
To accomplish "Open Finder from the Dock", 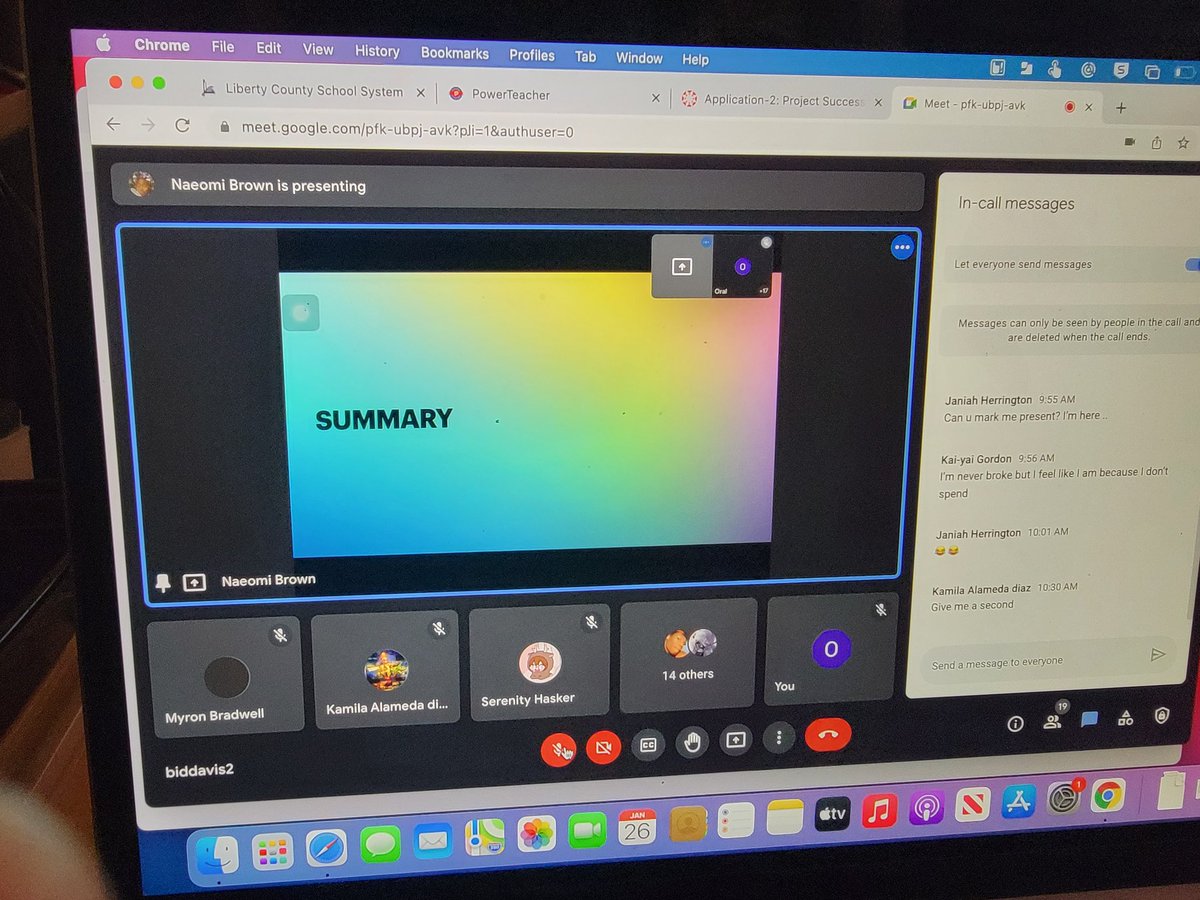I will tap(217, 855).
